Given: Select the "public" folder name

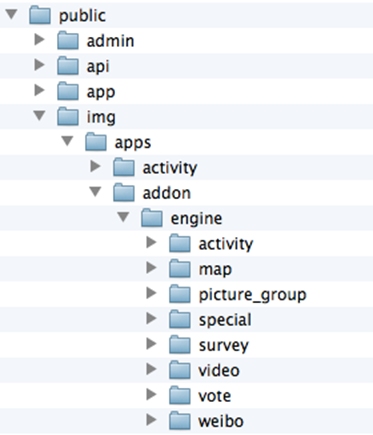Looking at the screenshot, I should coord(82,16).
